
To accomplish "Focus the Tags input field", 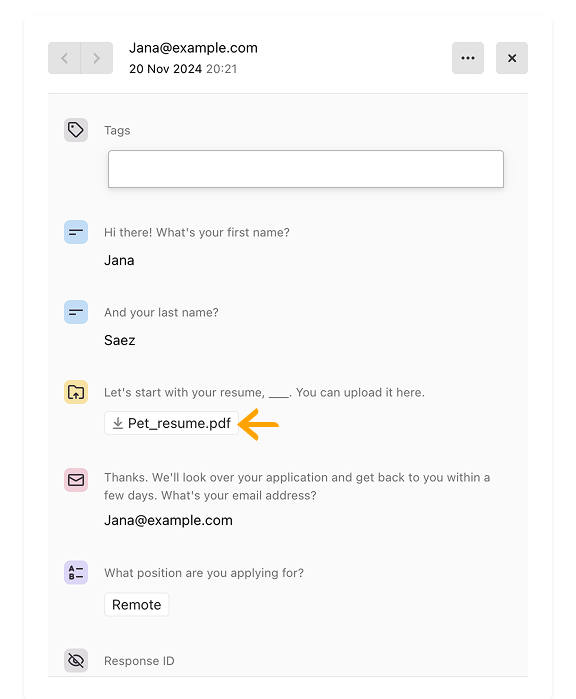I will [x=306, y=169].
